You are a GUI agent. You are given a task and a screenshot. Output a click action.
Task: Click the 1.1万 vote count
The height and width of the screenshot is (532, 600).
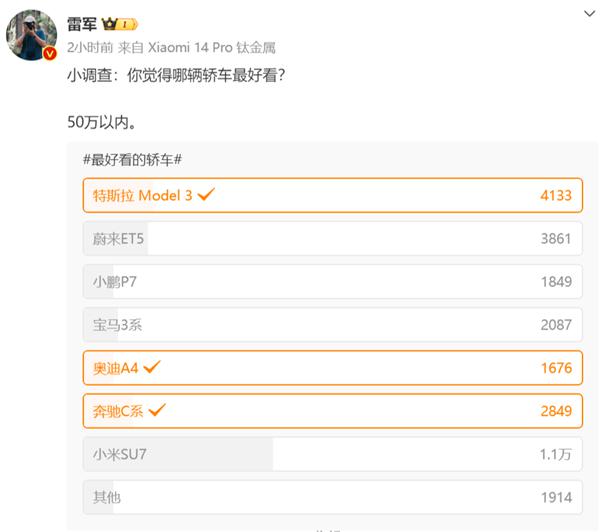(x=555, y=454)
